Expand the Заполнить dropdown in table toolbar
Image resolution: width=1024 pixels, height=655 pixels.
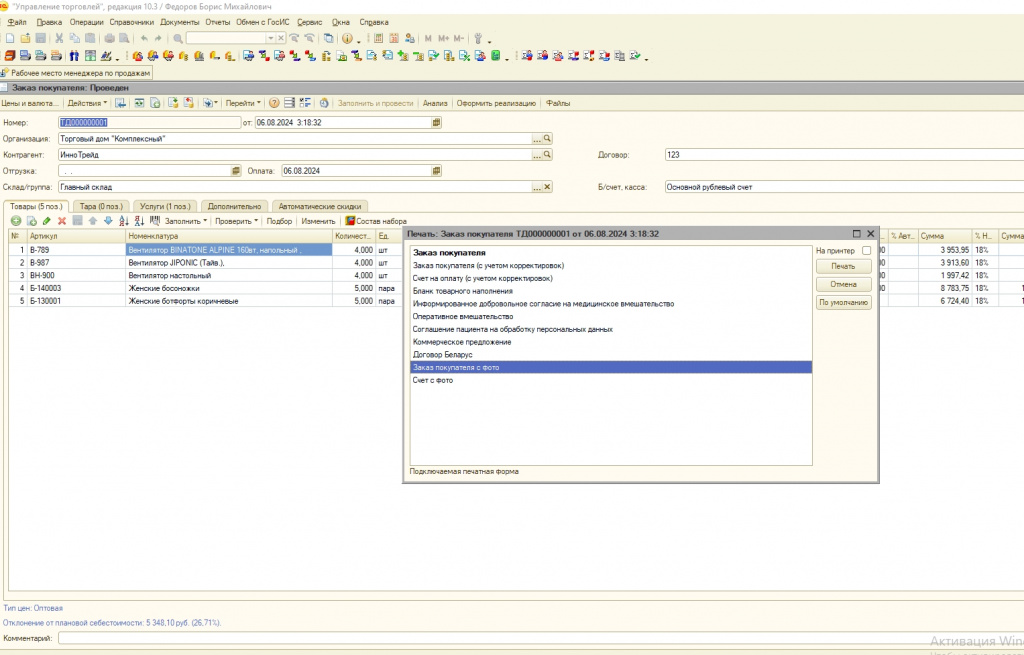coord(186,220)
